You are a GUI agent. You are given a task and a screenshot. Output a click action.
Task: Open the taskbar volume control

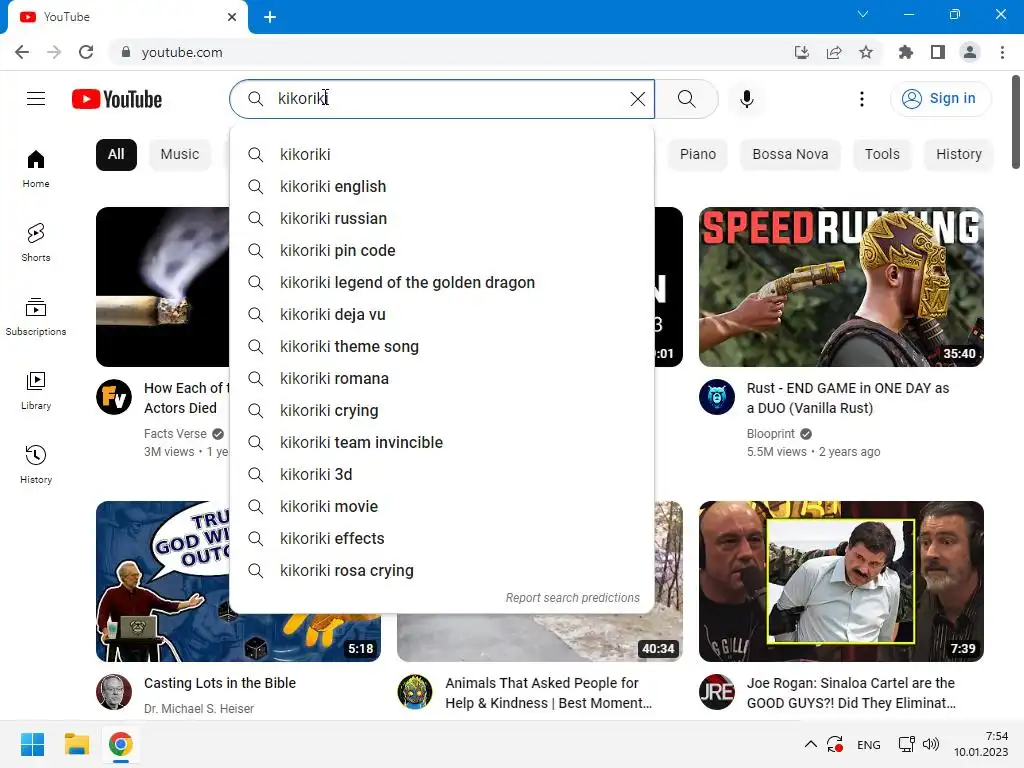coord(931,744)
